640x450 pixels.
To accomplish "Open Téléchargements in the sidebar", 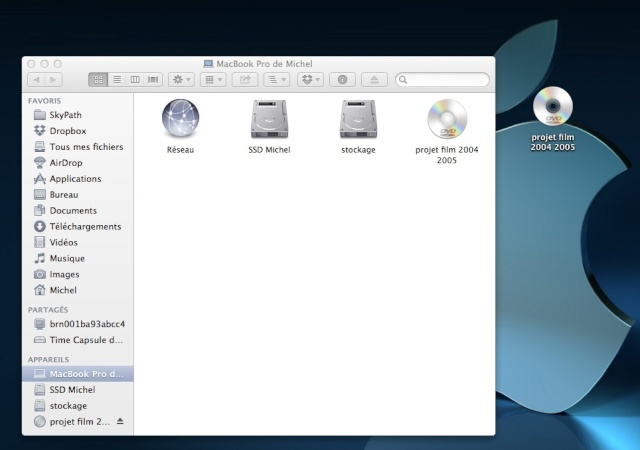I will pyautogui.click(x=78, y=227).
